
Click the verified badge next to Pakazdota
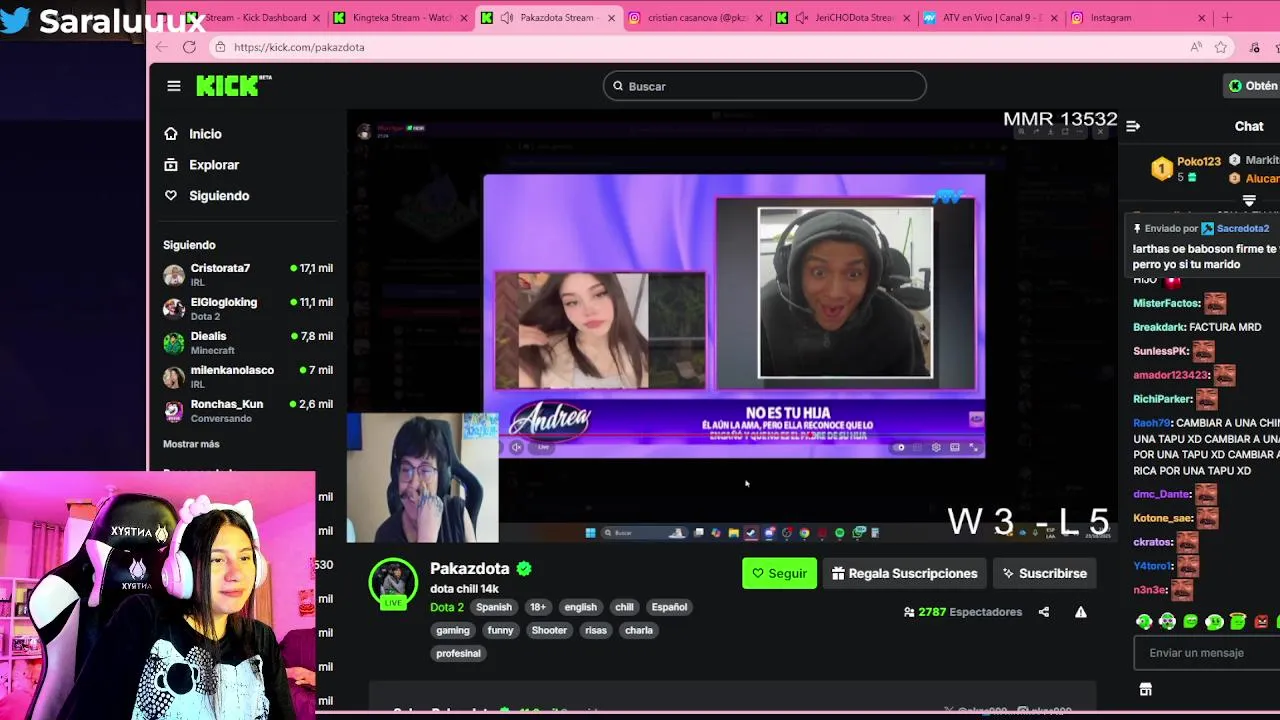pyautogui.click(x=524, y=568)
